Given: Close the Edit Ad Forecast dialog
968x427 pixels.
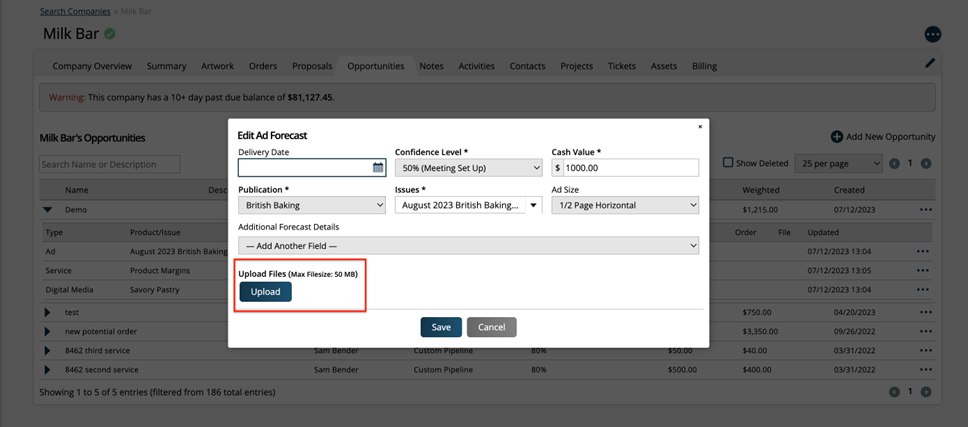Looking at the screenshot, I should tap(700, 126).
